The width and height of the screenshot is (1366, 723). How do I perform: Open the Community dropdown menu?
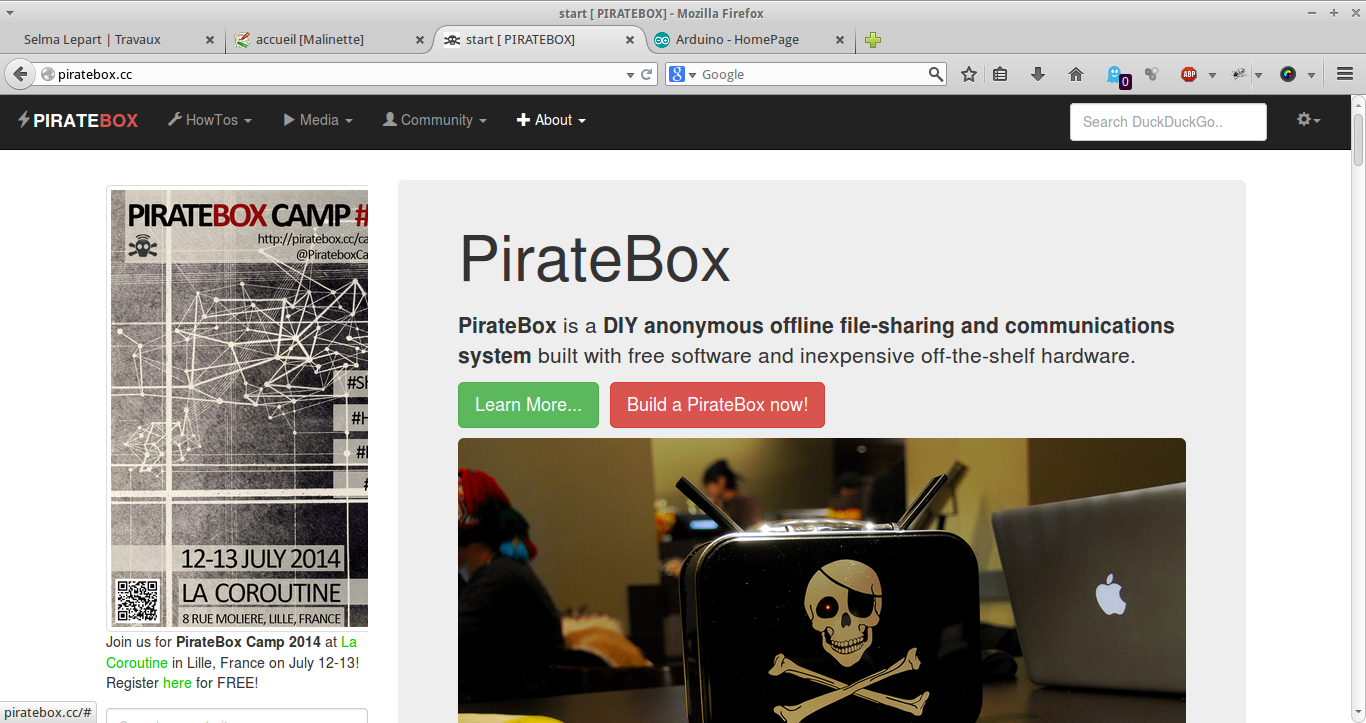click(434, 120)
